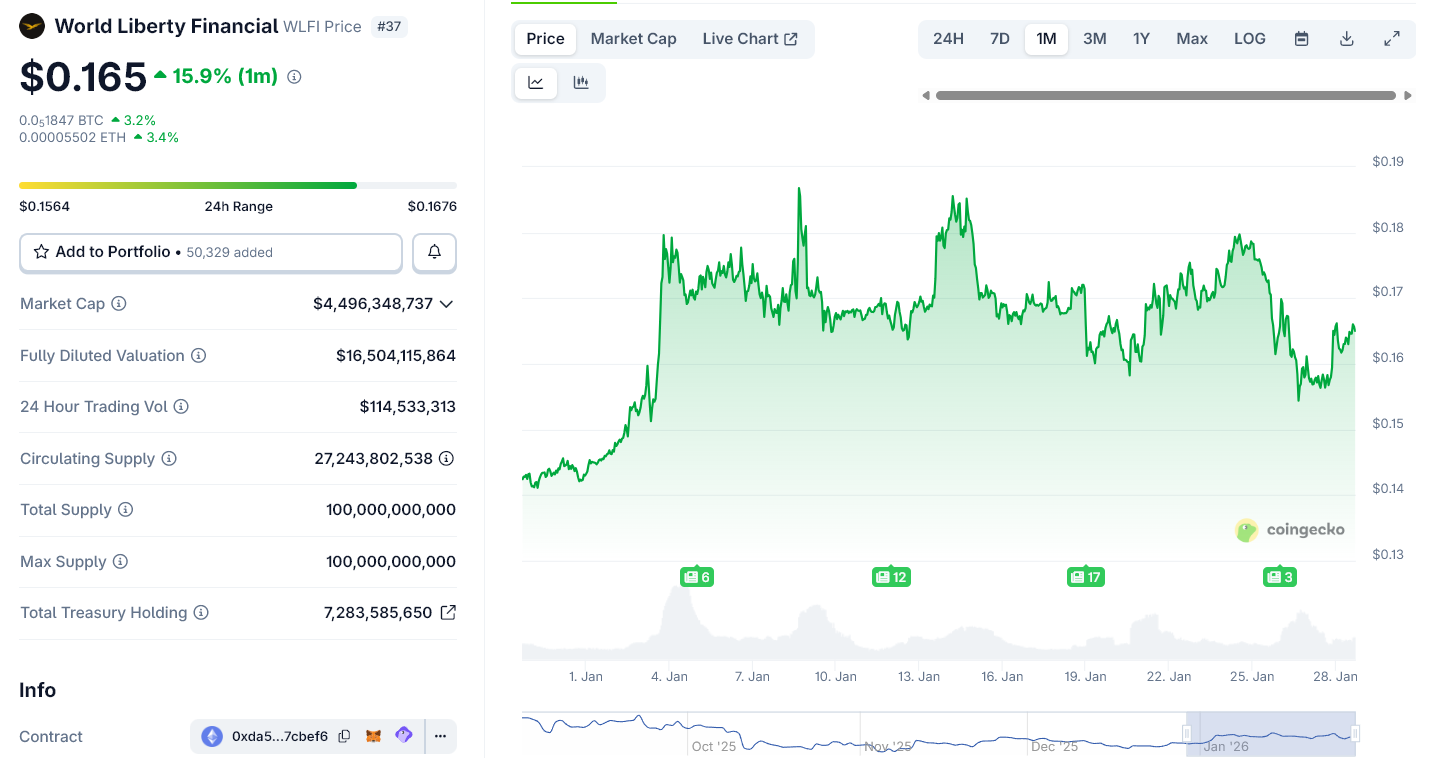Screen dimensions: 1449x758
Task: Open Total Treasury Holding external link icon
Action: [x=448, y=612]
